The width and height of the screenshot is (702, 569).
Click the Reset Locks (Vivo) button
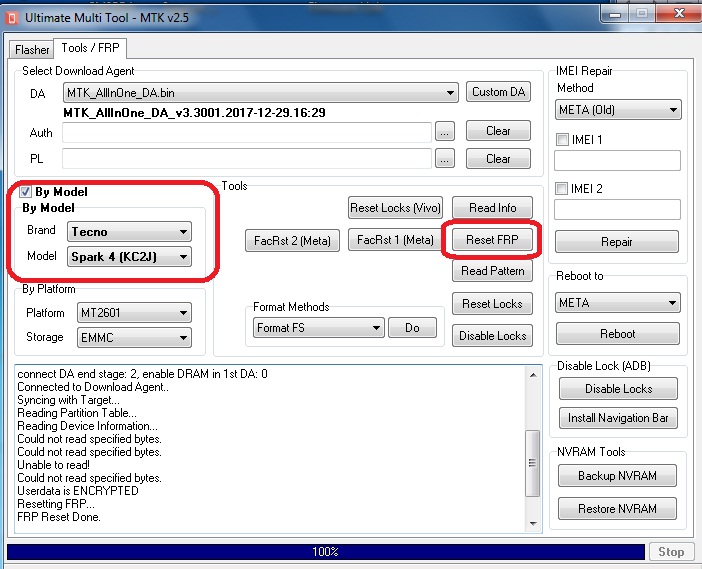click(x=395, y=208)
